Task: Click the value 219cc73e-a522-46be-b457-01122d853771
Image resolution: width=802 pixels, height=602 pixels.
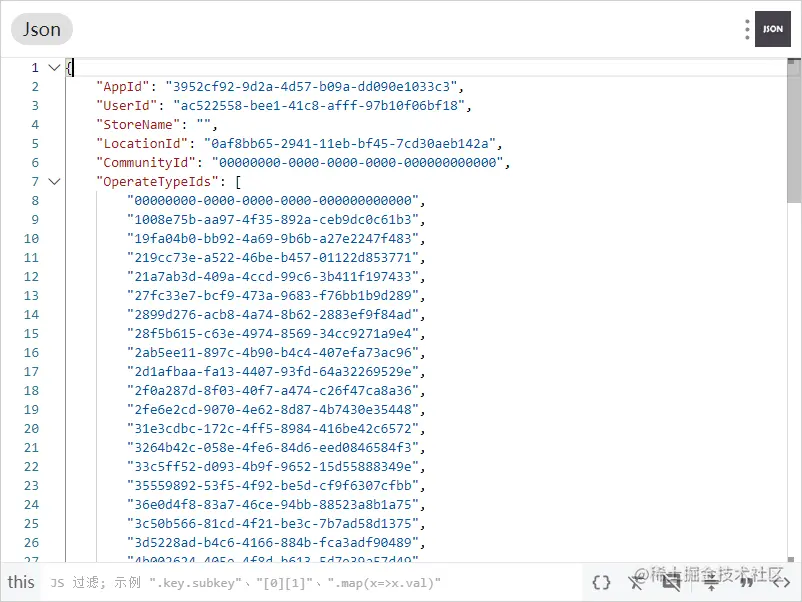Action: (x=273, y=257)
